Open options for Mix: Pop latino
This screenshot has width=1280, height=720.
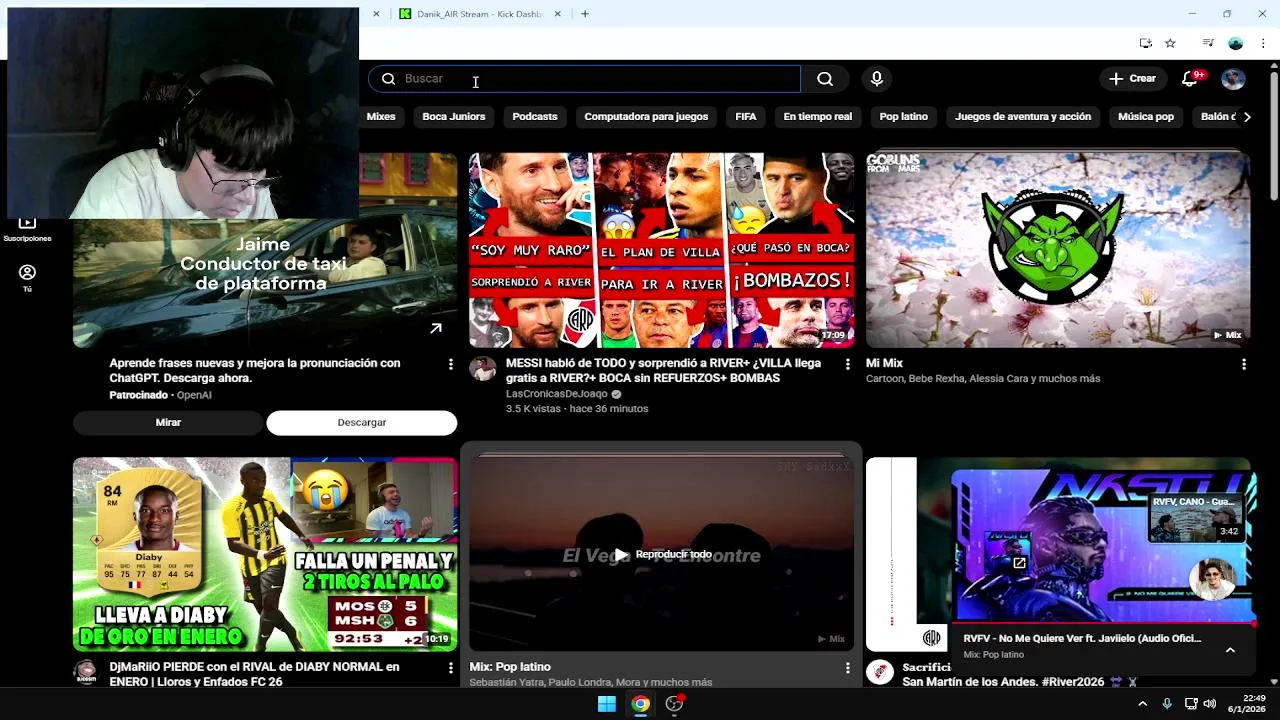(847, 668)
